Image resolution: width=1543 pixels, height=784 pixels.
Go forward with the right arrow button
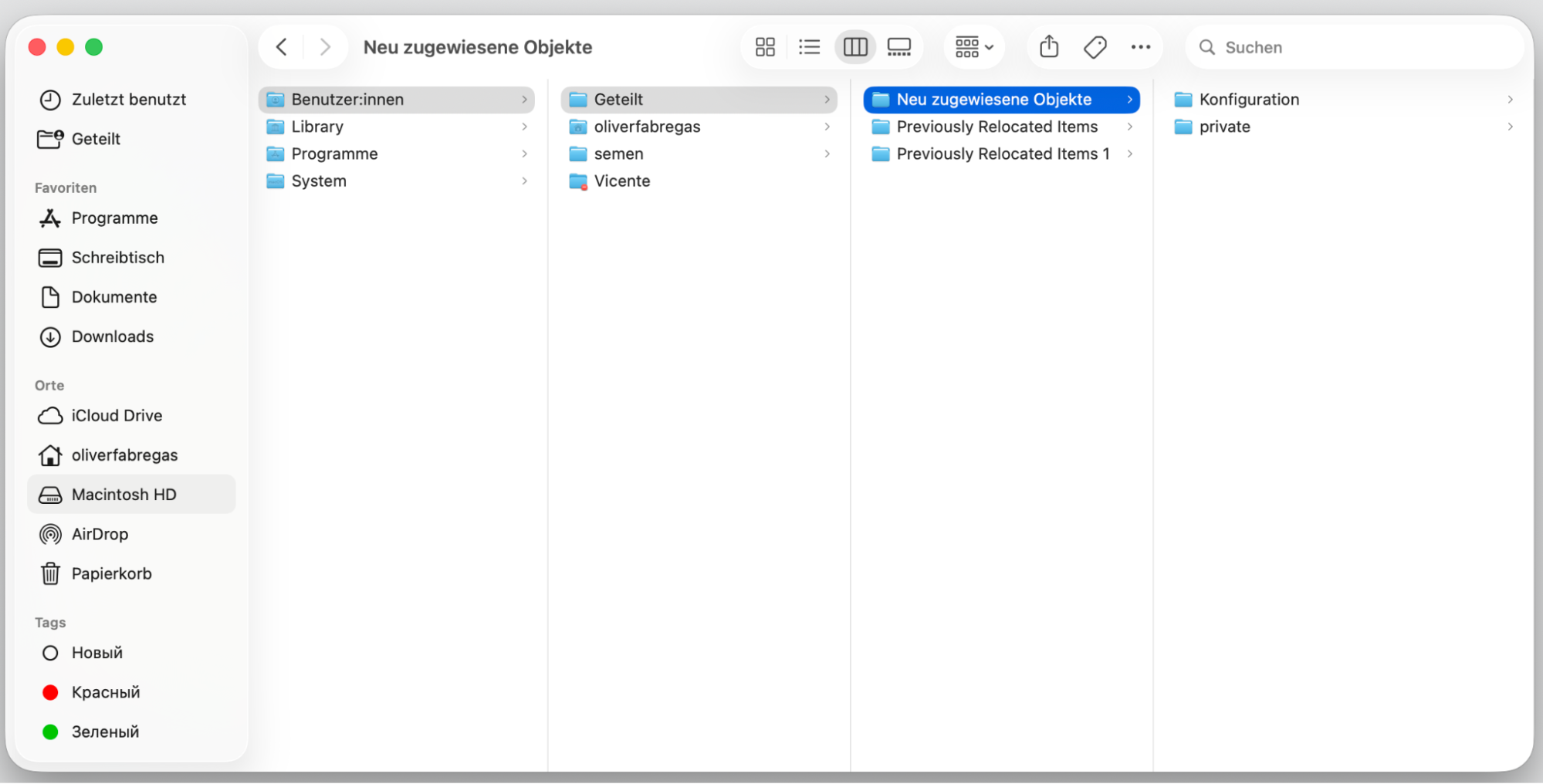(x=325, y=47)
